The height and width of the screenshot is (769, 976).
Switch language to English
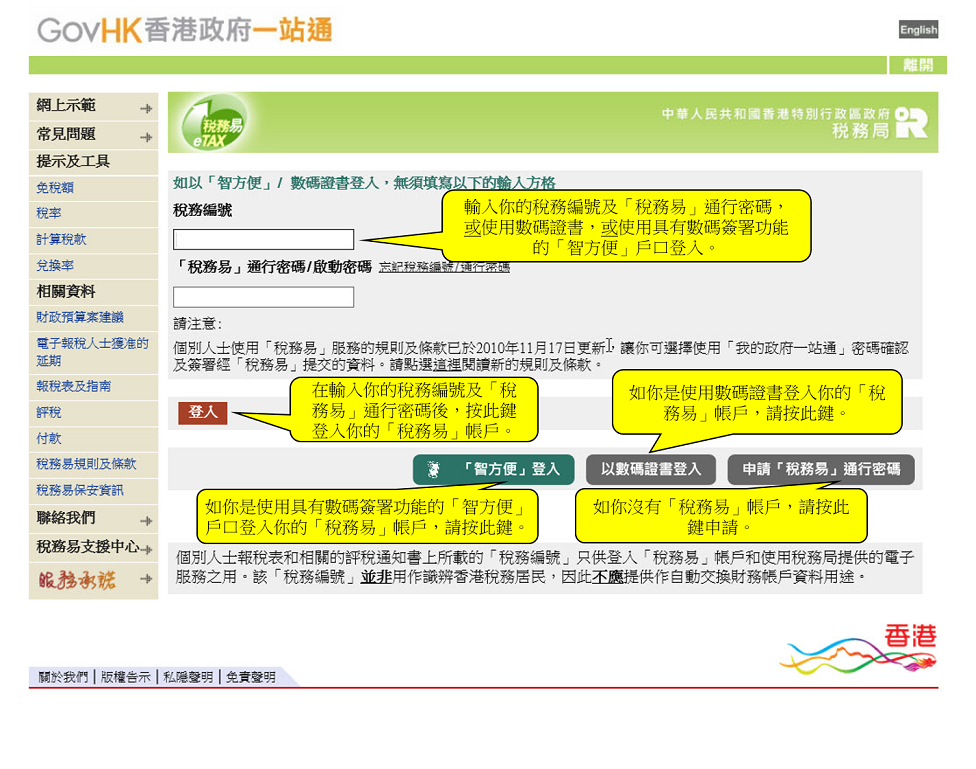[x=918, y=29]
